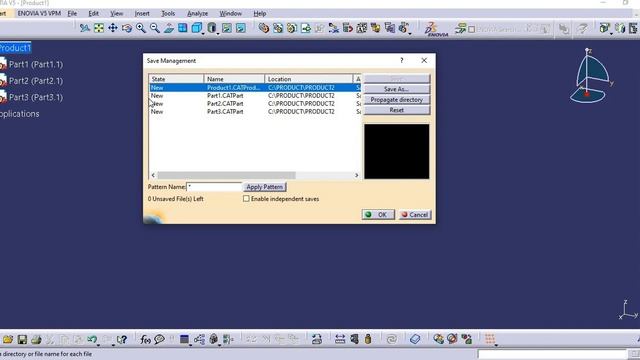The width and height of the screenshot is (640, 360).
Task: Select the Product1.CATProduct row
Action: [255, 87]
